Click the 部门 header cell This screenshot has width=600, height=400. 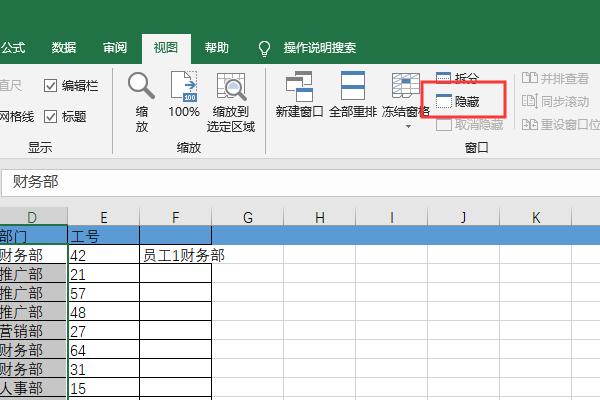[33, 235]
